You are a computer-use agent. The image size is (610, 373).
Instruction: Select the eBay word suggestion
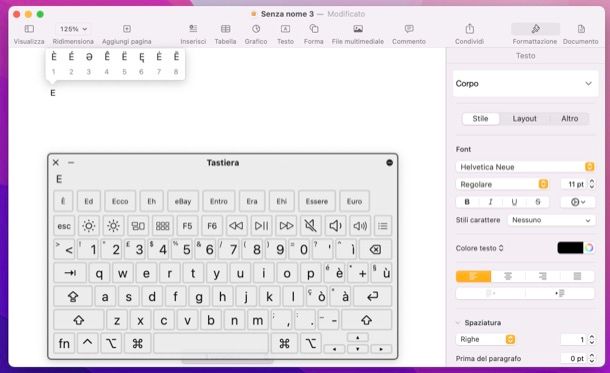click(x=183, y=201)
